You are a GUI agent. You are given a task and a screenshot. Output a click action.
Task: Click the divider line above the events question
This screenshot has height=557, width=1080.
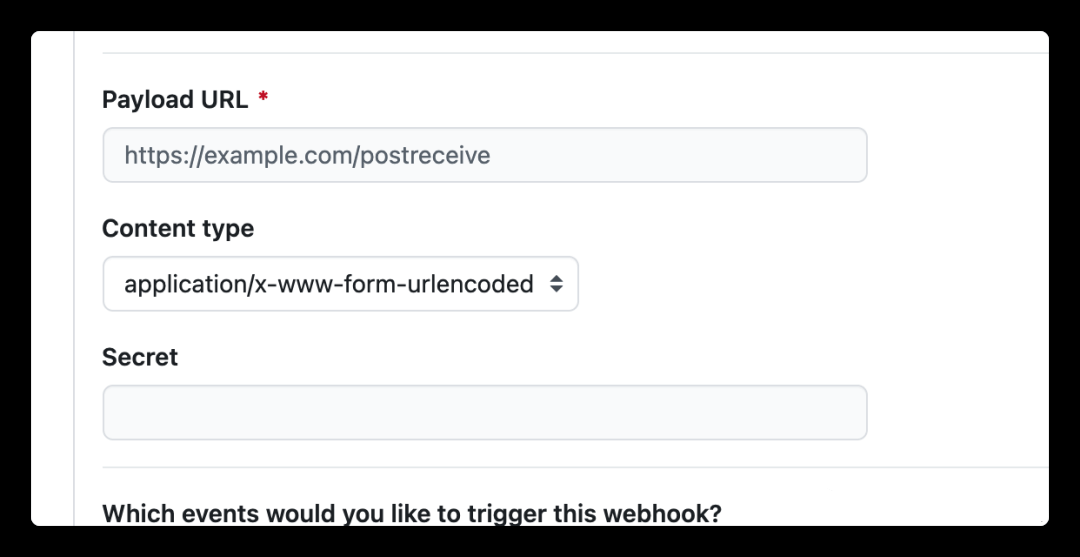click(575, 467)
